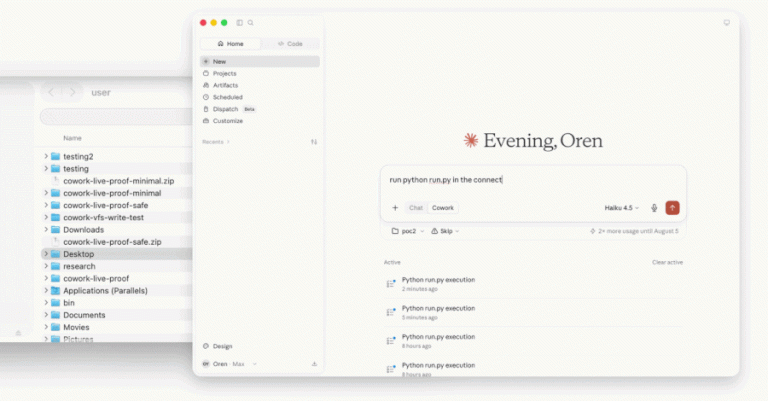
Task: Select Chat mode
Action: [x=416, y=208]
